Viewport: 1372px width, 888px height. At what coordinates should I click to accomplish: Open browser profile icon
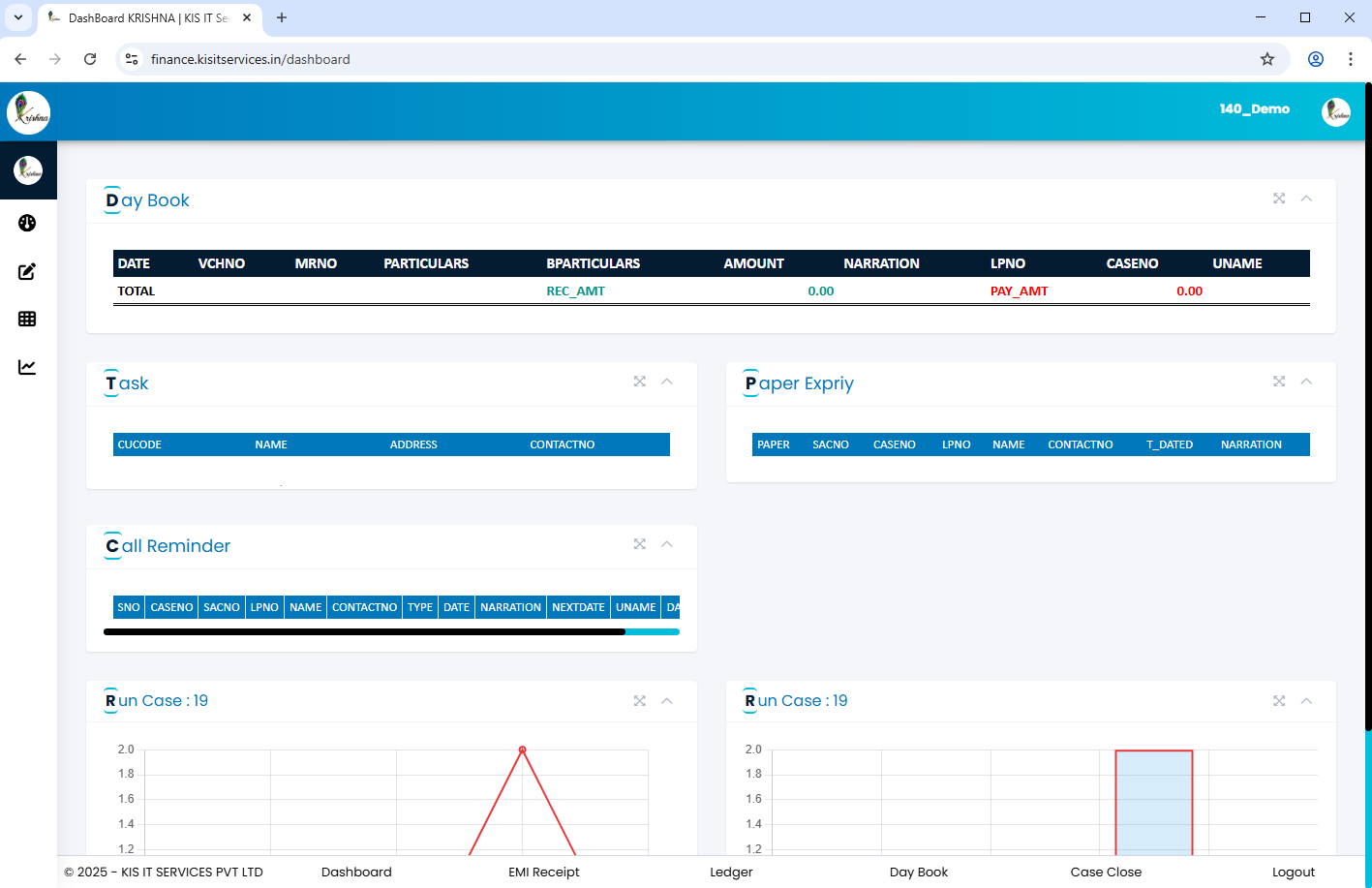(1316, 59)
